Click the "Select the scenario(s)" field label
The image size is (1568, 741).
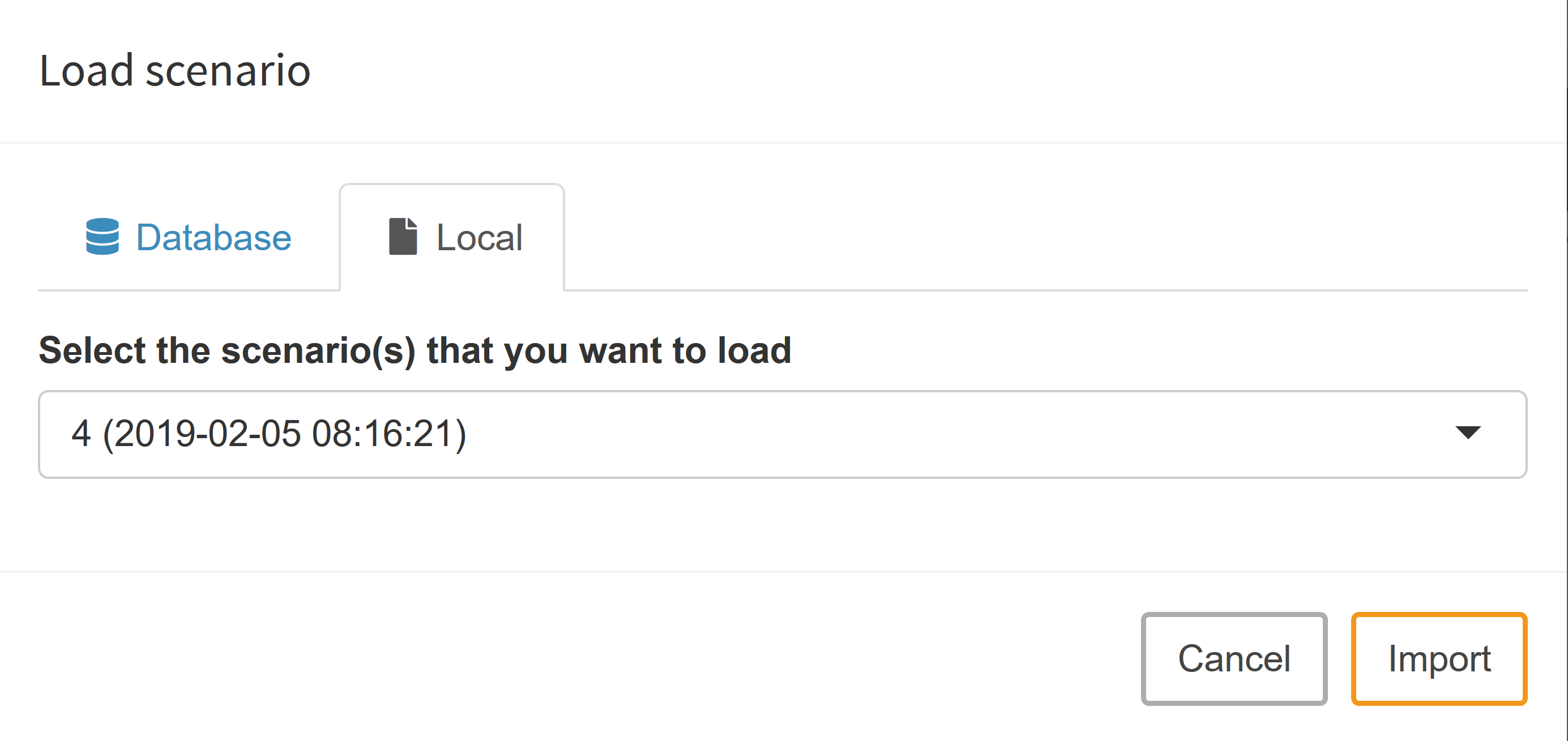pyautogui.click(x=415, y=351)
